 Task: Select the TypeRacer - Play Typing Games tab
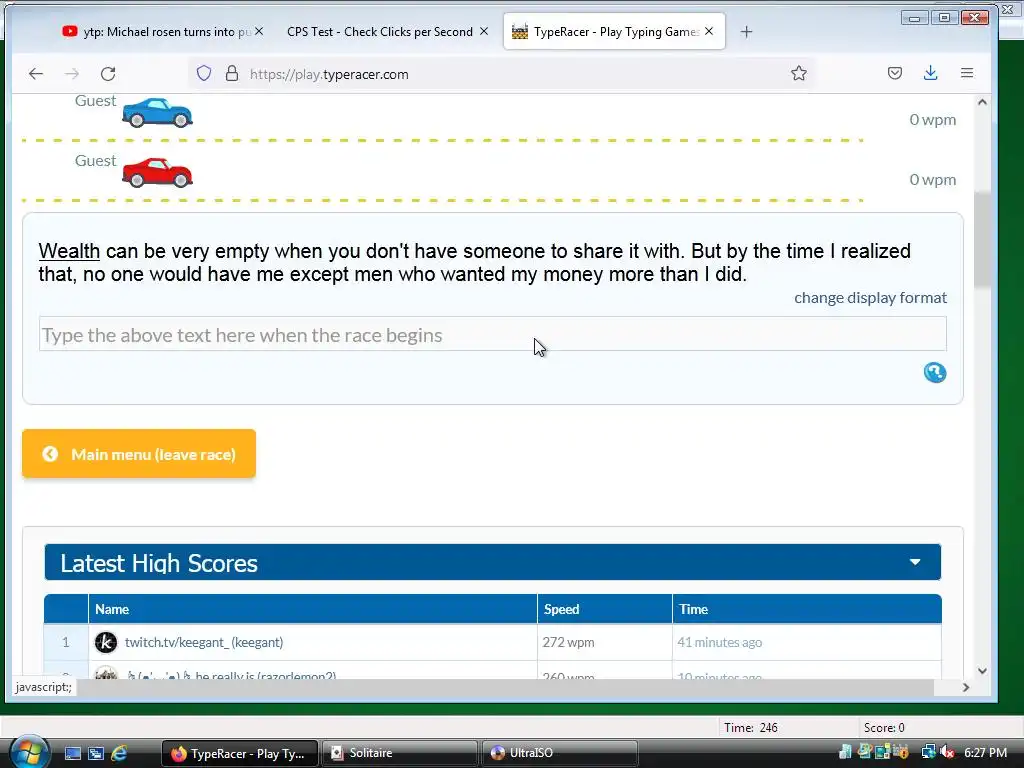click(614, 31)
